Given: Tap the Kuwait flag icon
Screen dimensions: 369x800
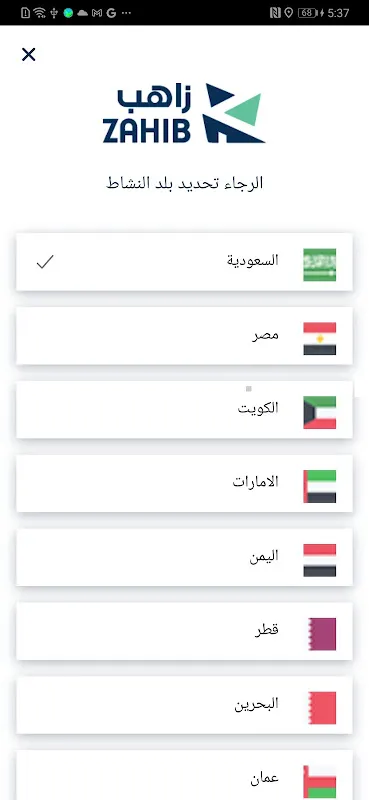Looking at the screenshot, I should point(319,412).
